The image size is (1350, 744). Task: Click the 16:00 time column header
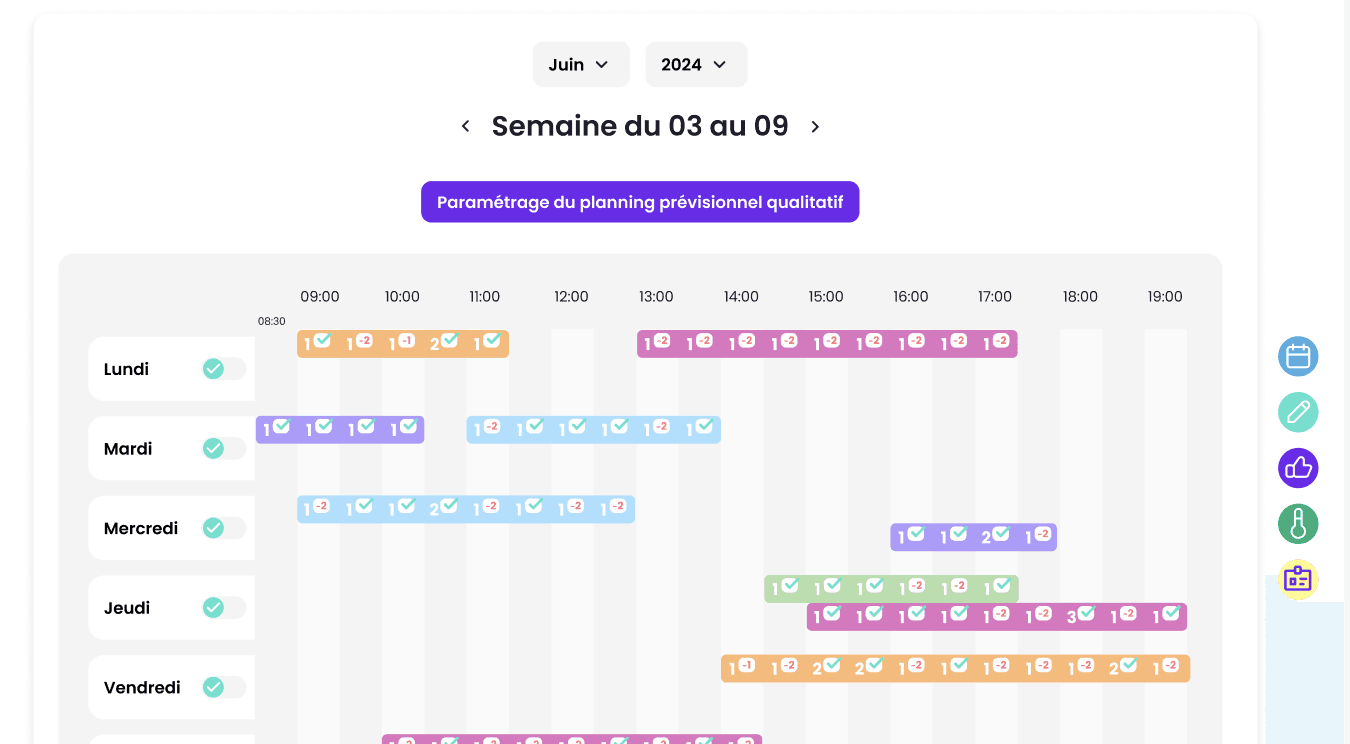tap(910, 296)
